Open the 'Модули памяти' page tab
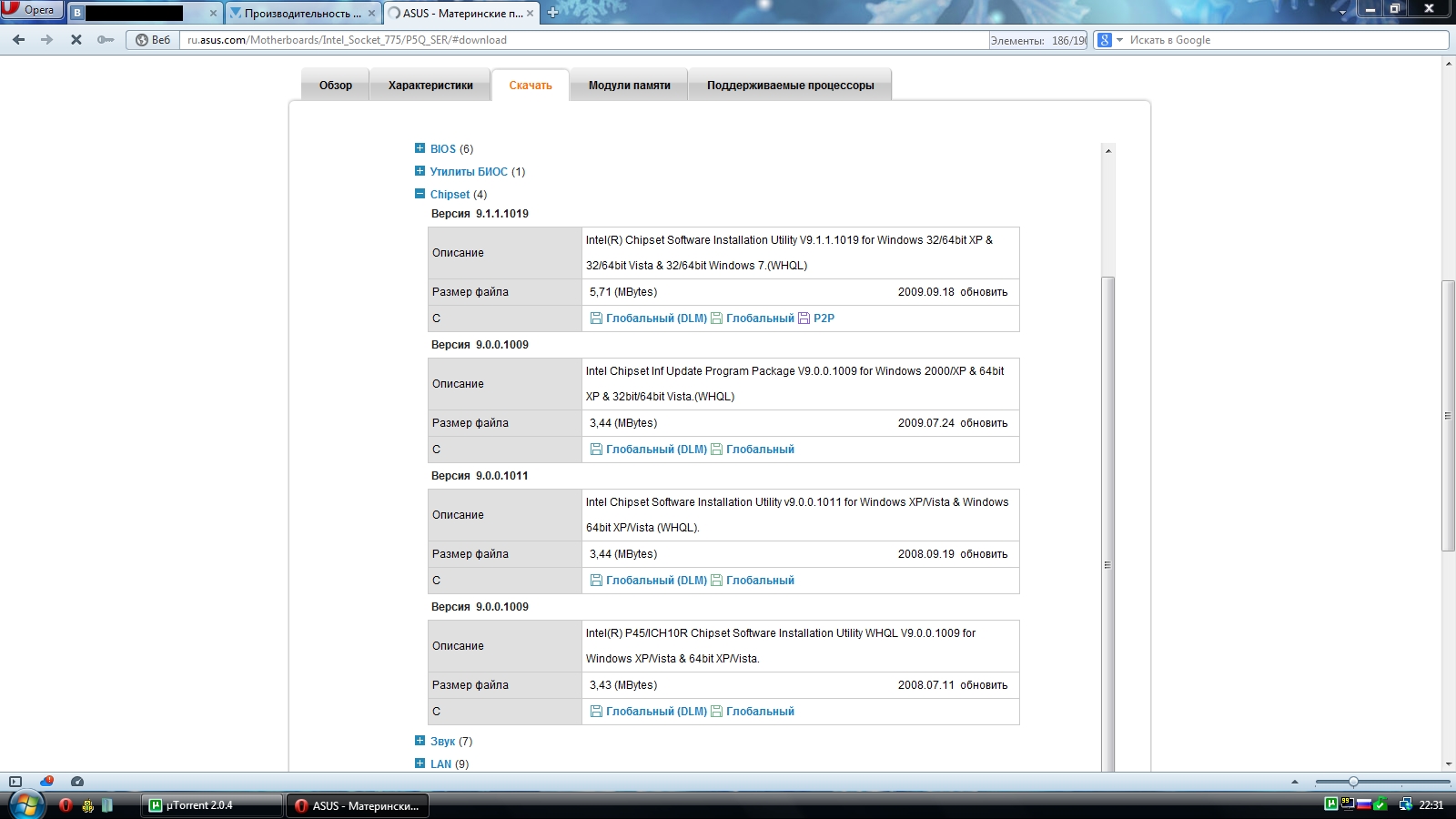Screen dimensions: 1456x819 (x=629, y=86)
